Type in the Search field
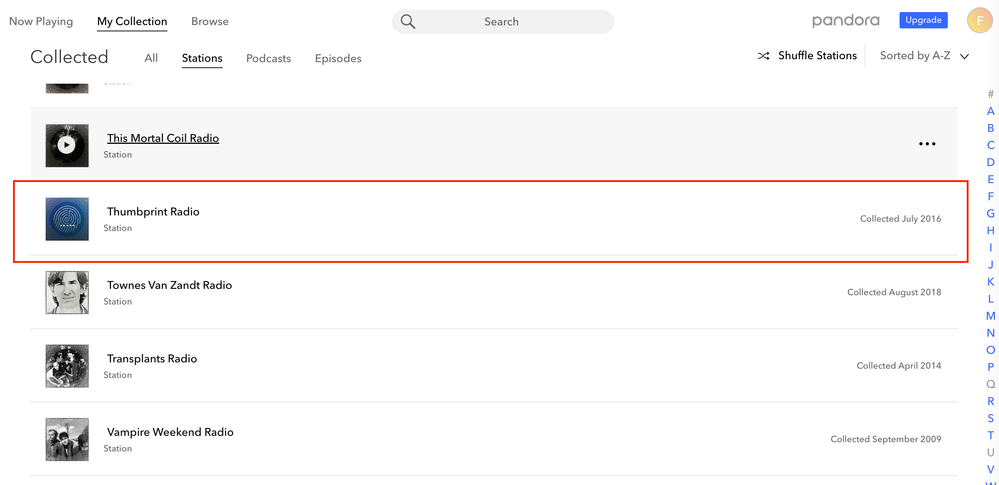The height and width of the screenshot is (485, 999). pos(515,21)
